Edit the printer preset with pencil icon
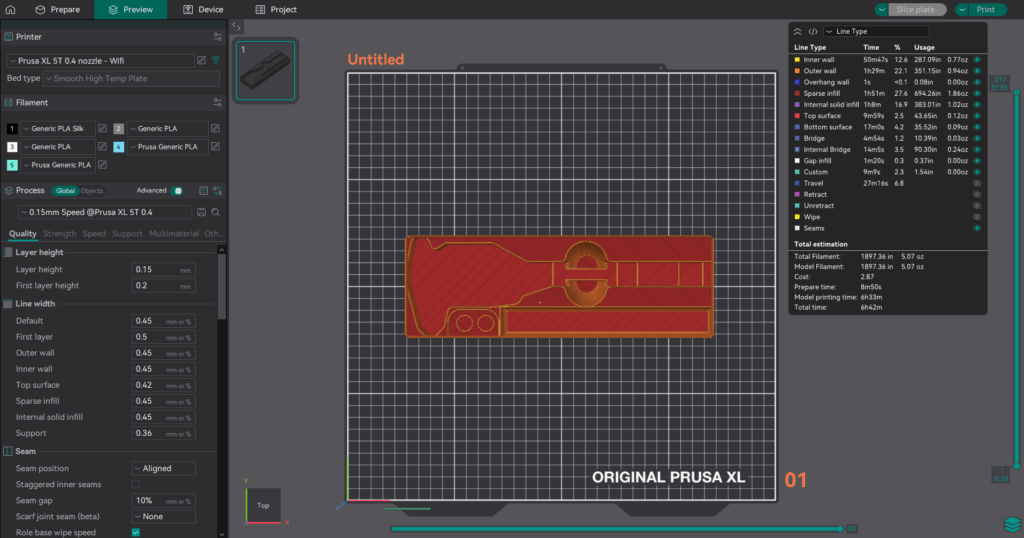Viewport: 1024px width, 538px height. (x=201, y=61)
